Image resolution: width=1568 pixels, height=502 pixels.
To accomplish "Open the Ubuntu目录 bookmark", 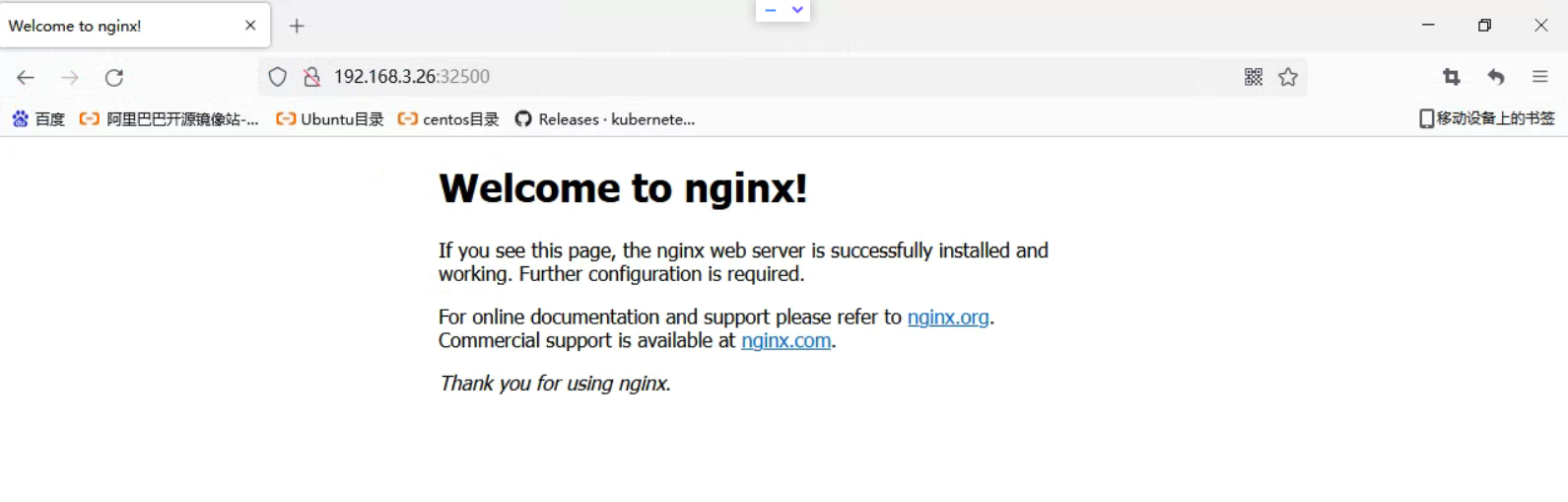I will (x=330, y=119).
